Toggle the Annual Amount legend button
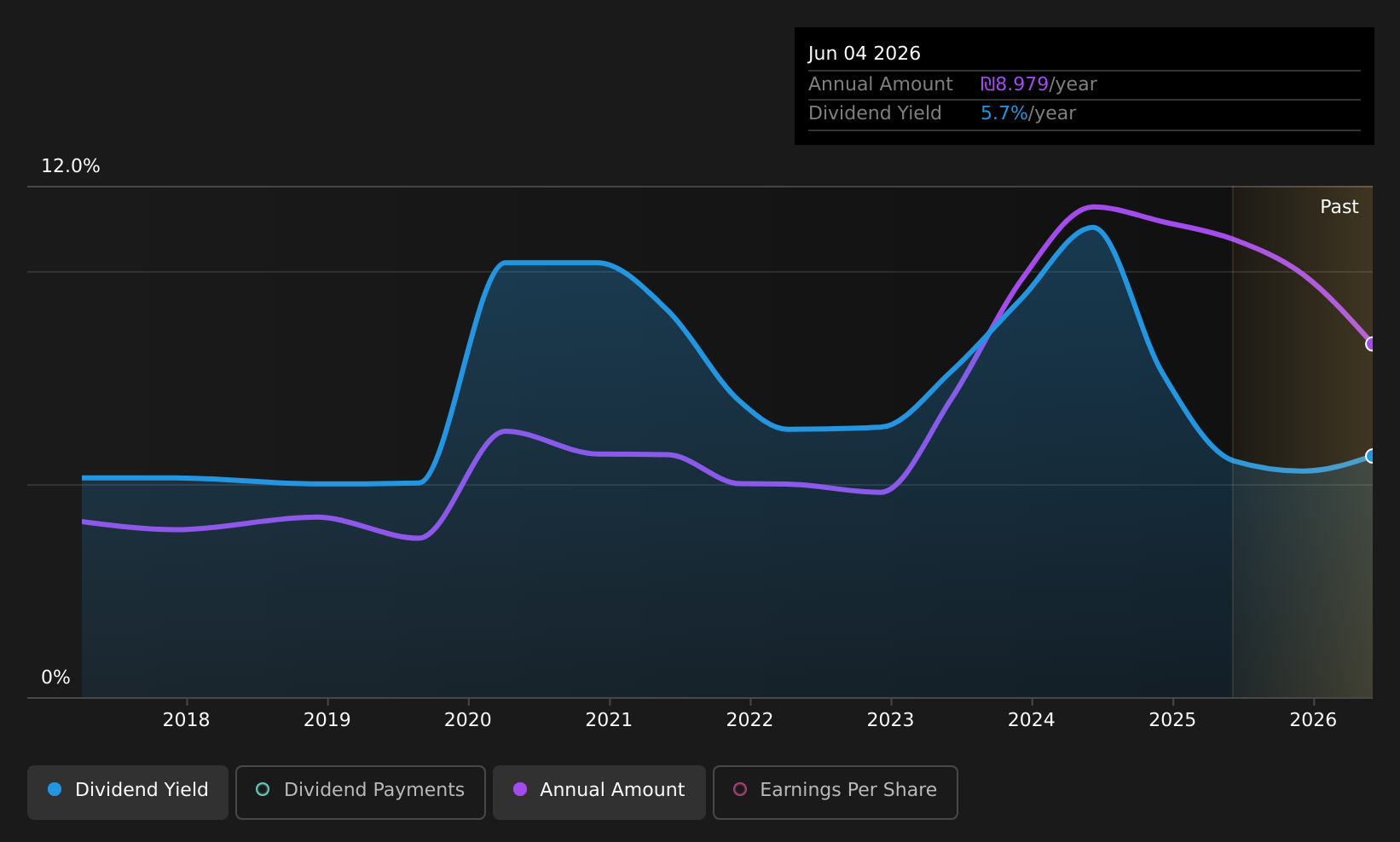Image resolution: width=1400 pixels, height=842 pixels. coord(599,792)
